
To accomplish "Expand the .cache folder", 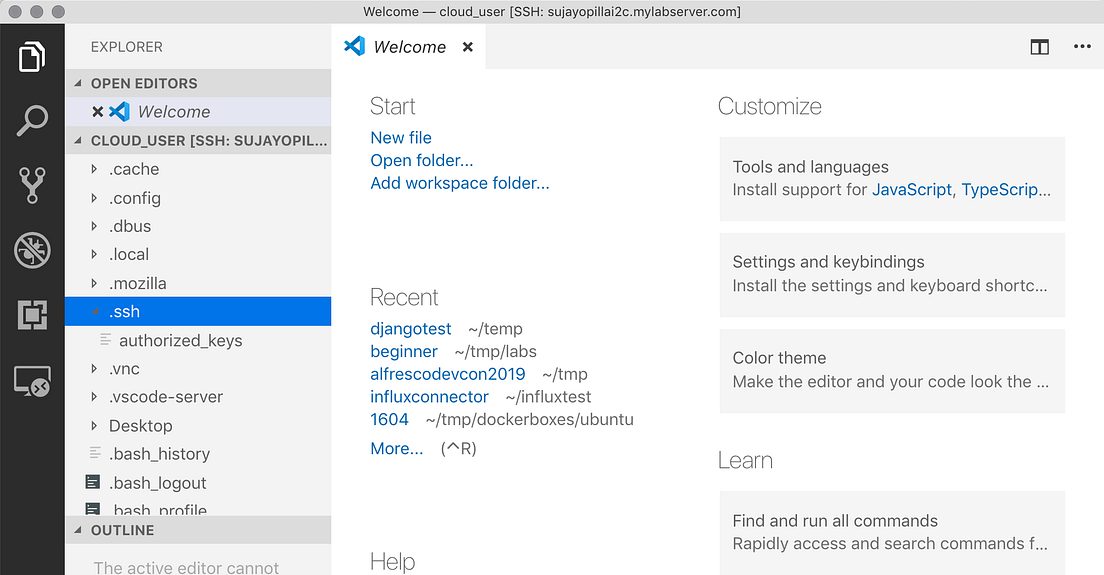I will pyautogui.click(x=94, y=169).
